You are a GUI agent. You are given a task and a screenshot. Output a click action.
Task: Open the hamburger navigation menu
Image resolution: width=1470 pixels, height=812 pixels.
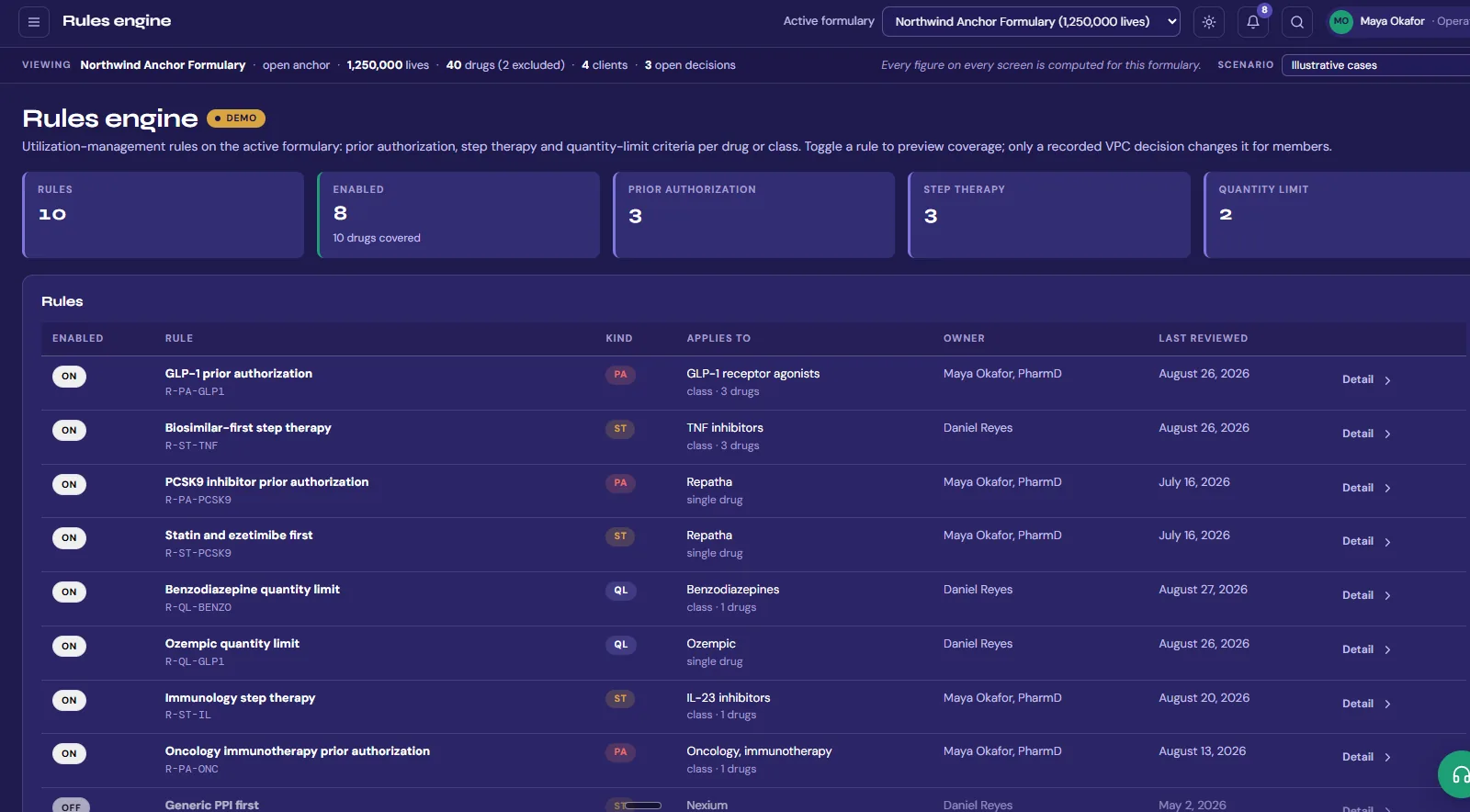coord(34,22)
